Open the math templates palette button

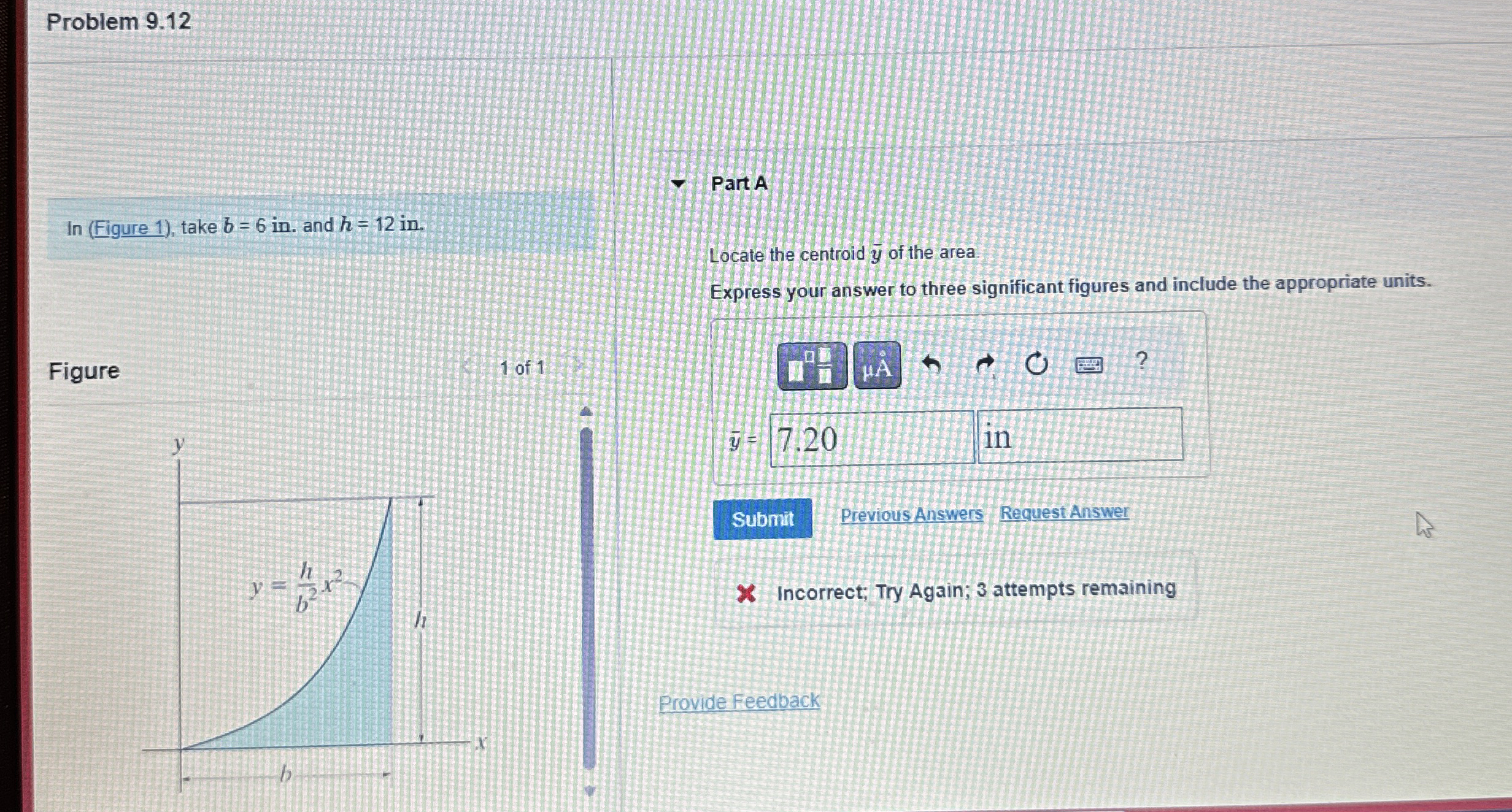click(812, 366)
